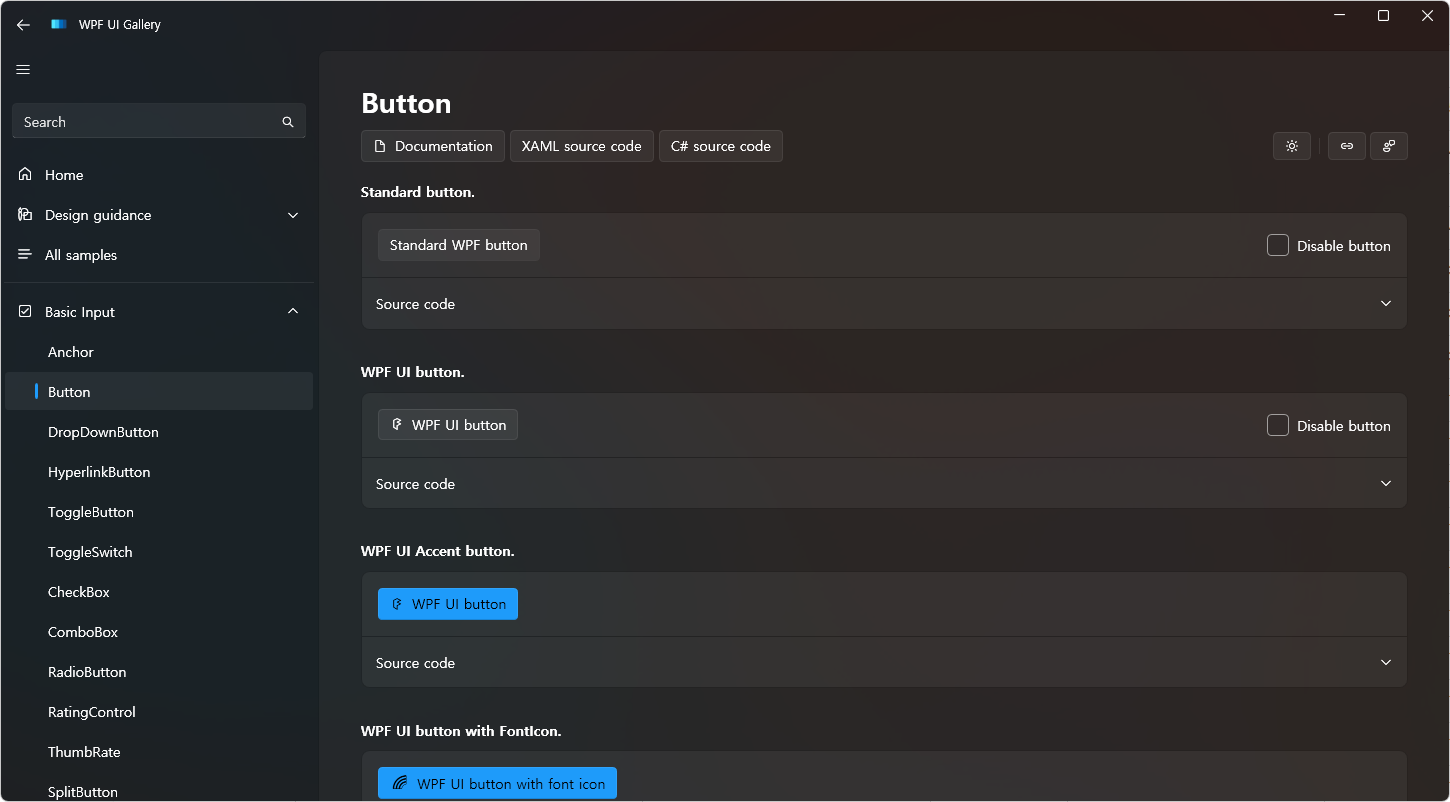The width and height of the screenshot is (1450, 802).
Task: Minimize the WPF UI Gallery window
Action: click(x=1339, y=16)
